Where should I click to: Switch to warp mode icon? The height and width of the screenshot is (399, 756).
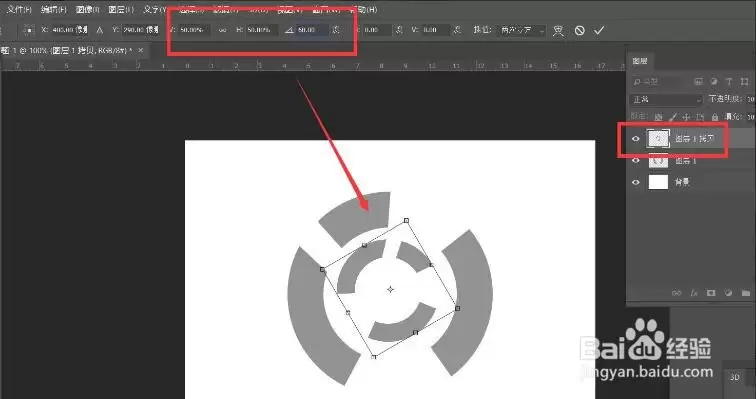tap(558, 30)
